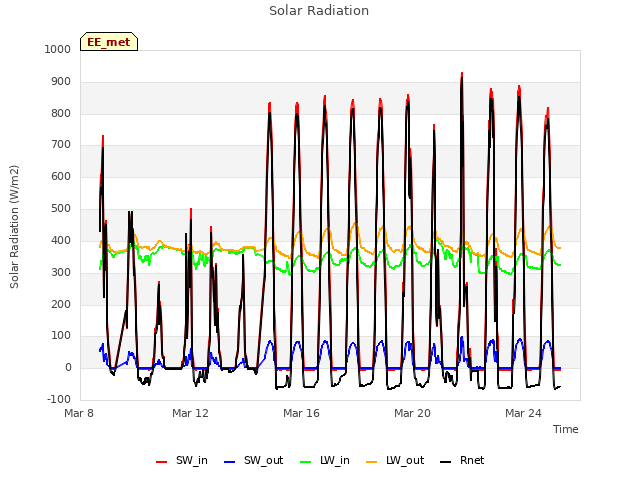Screen dimensions: 640x480
Task: Click the Mar 12 x-axis tick label
Action: [x=190, y=413]
